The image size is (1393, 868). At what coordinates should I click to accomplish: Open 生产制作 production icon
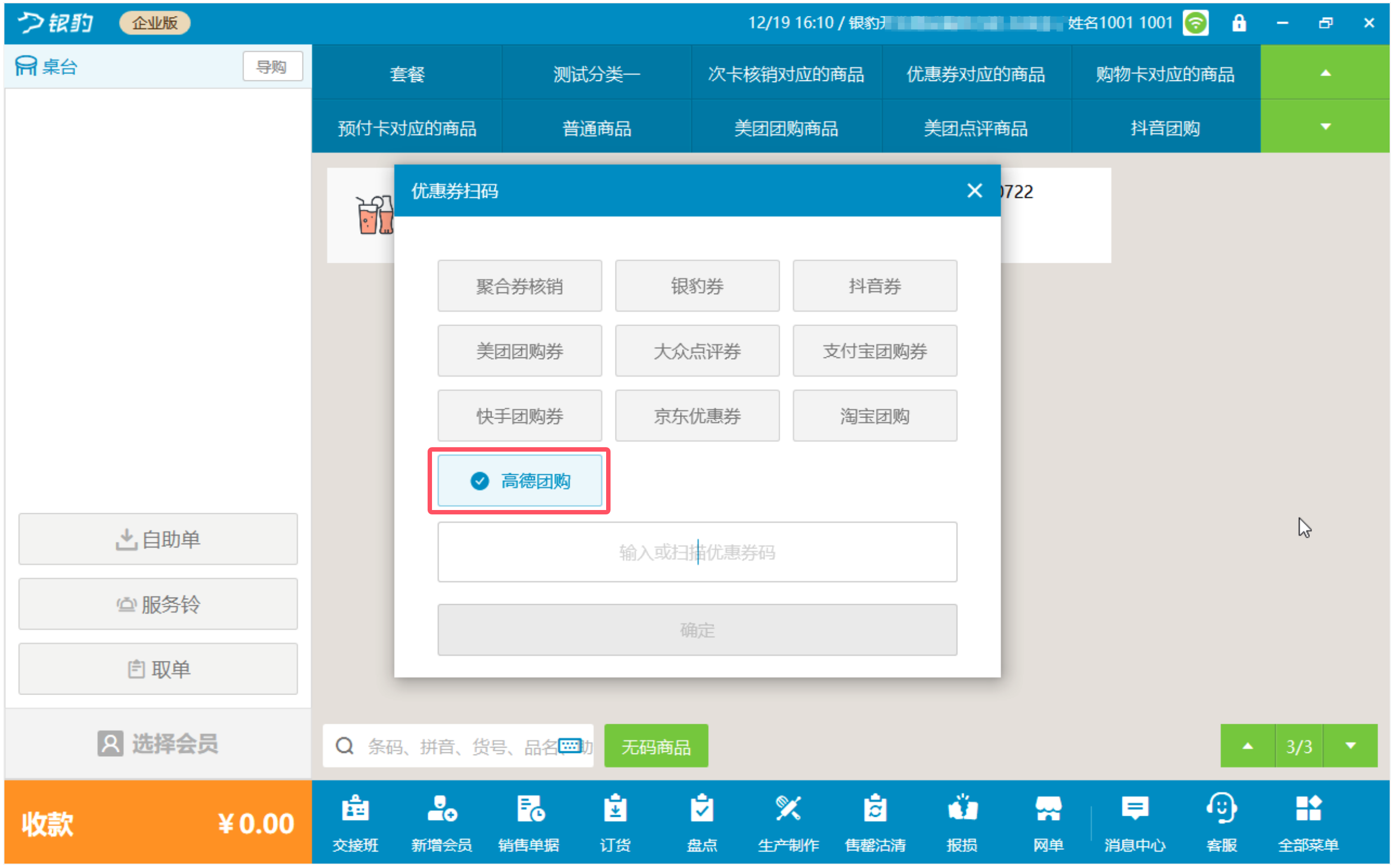(788, 822)
